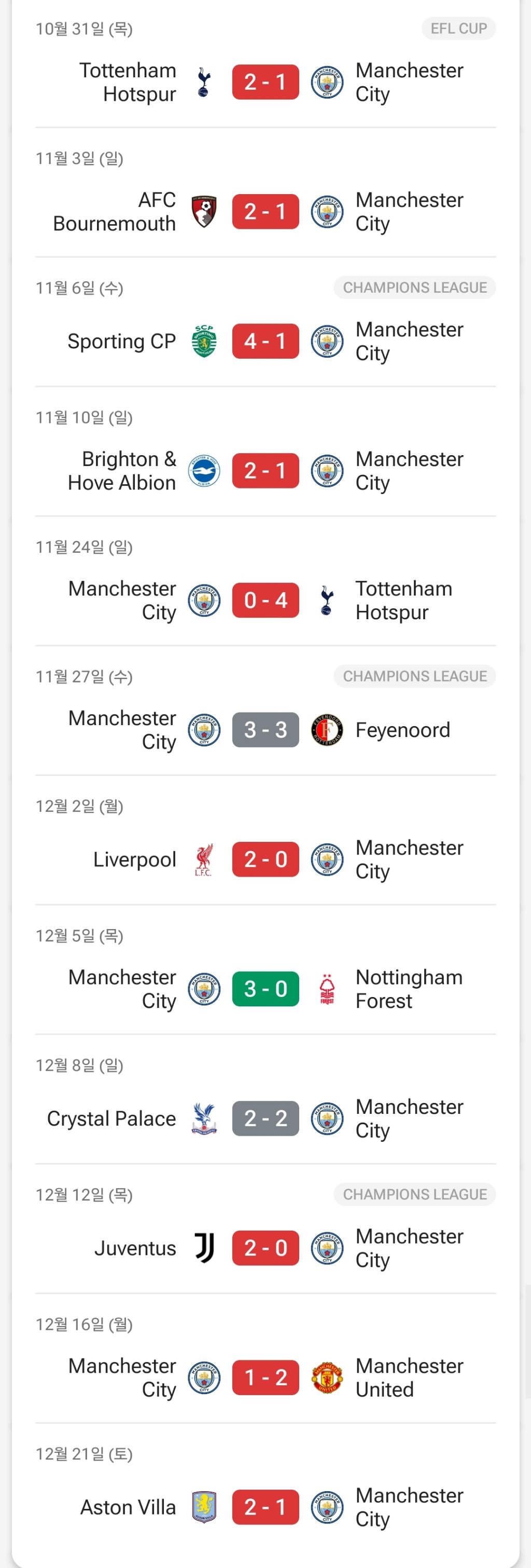Click the Aston Villa club crest
Image resolution: width=531 pixels, height=1568 pixels.
click(204, 1507)
